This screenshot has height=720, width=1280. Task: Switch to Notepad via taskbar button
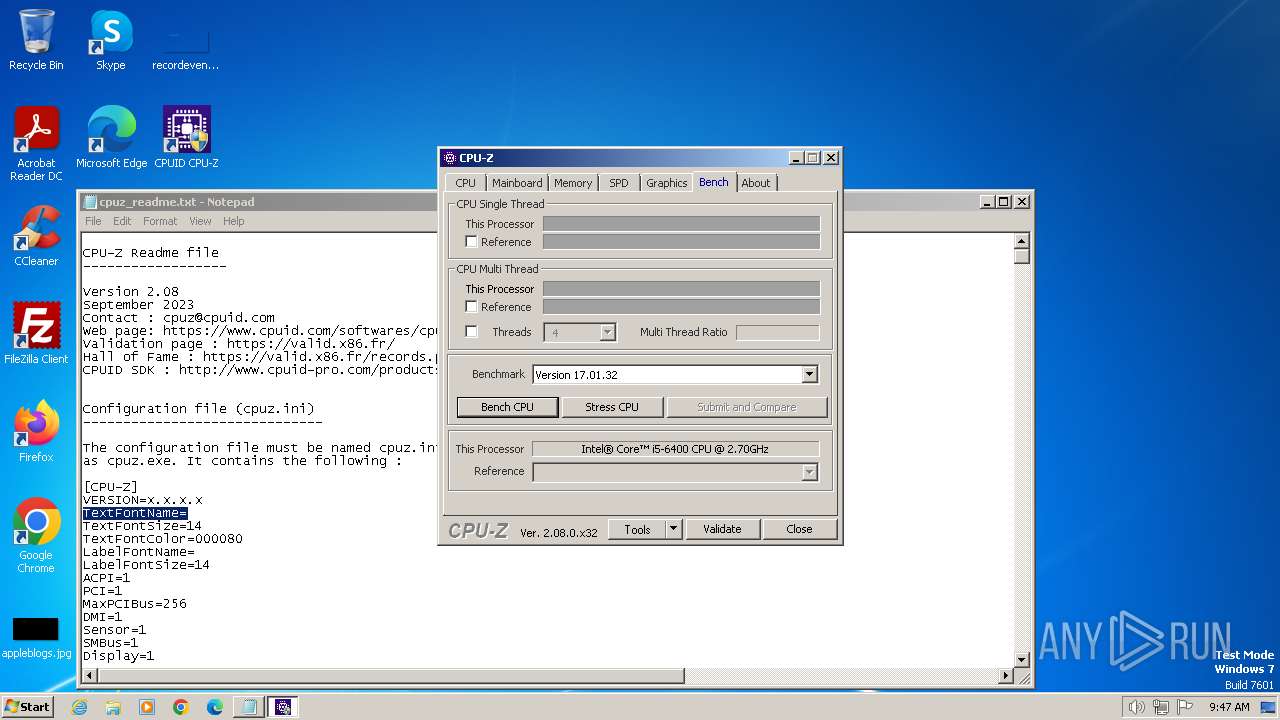249,707
